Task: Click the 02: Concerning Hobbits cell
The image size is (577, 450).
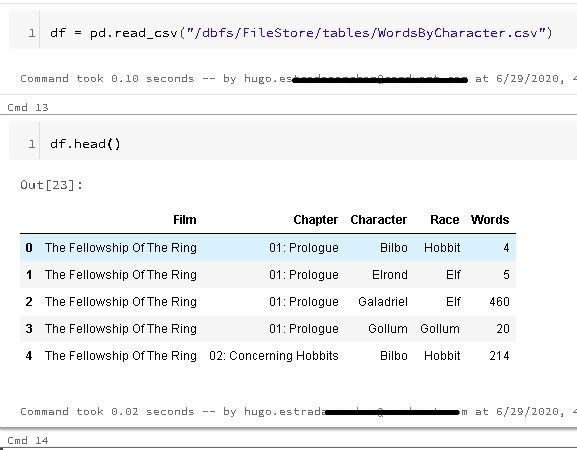Action: pyautogui.click(x=274, y=356)
